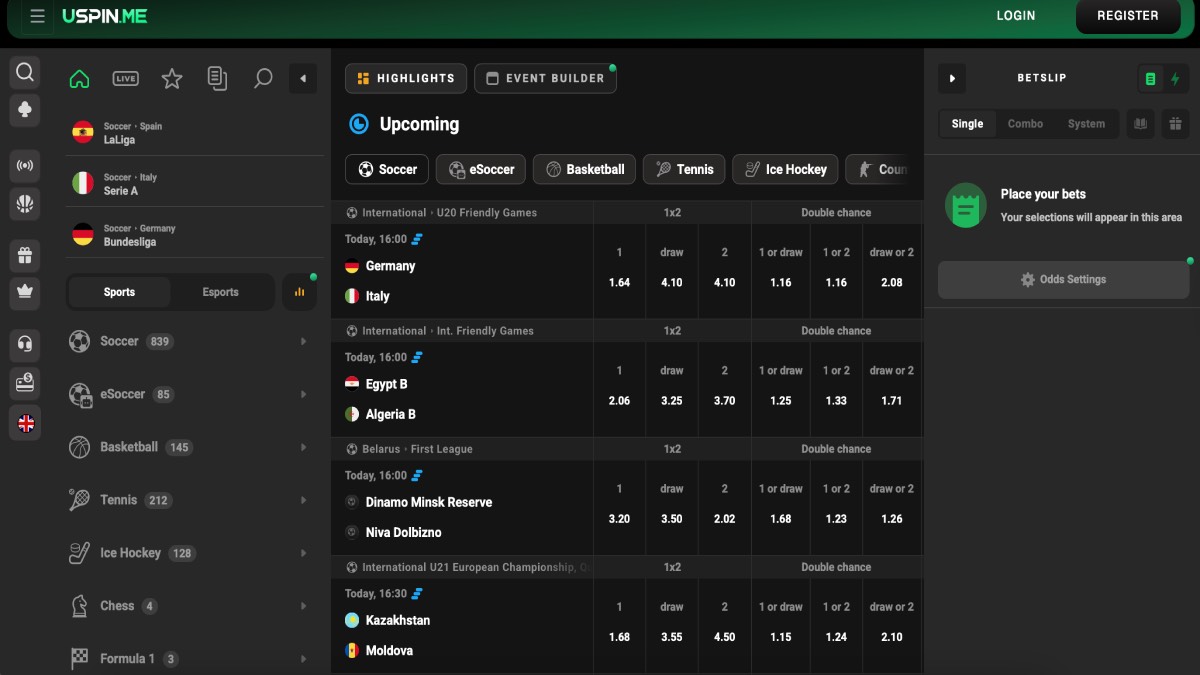Collapse the sports sidebar with left arrow
Screen dimensions: 1200x675
click(x=303, y=79)
